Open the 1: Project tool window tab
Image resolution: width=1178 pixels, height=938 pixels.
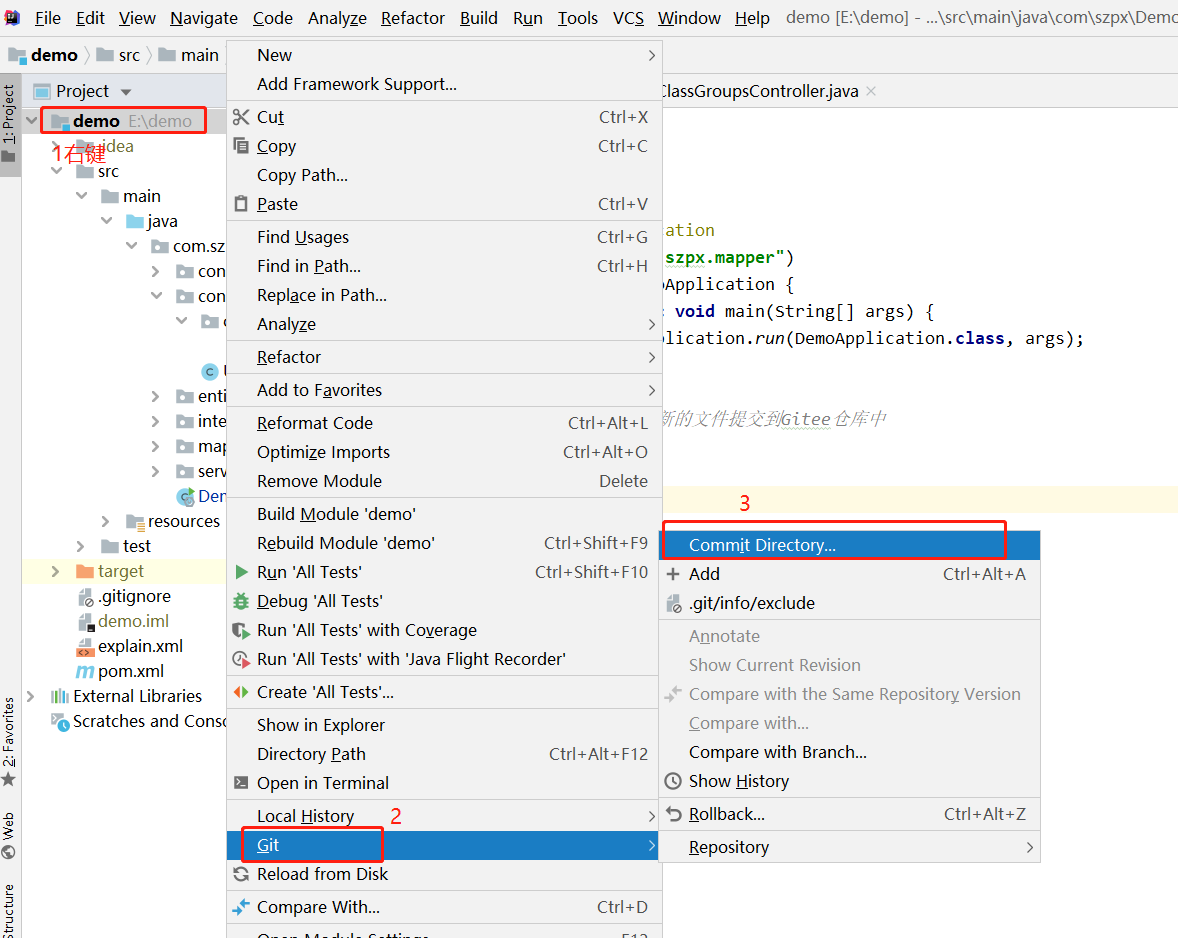(x=9, y=123)
